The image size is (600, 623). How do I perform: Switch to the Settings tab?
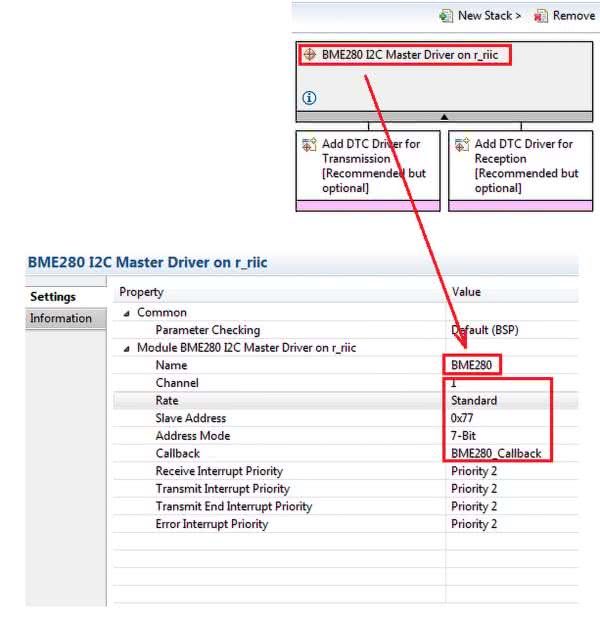(x=53, y=297)
